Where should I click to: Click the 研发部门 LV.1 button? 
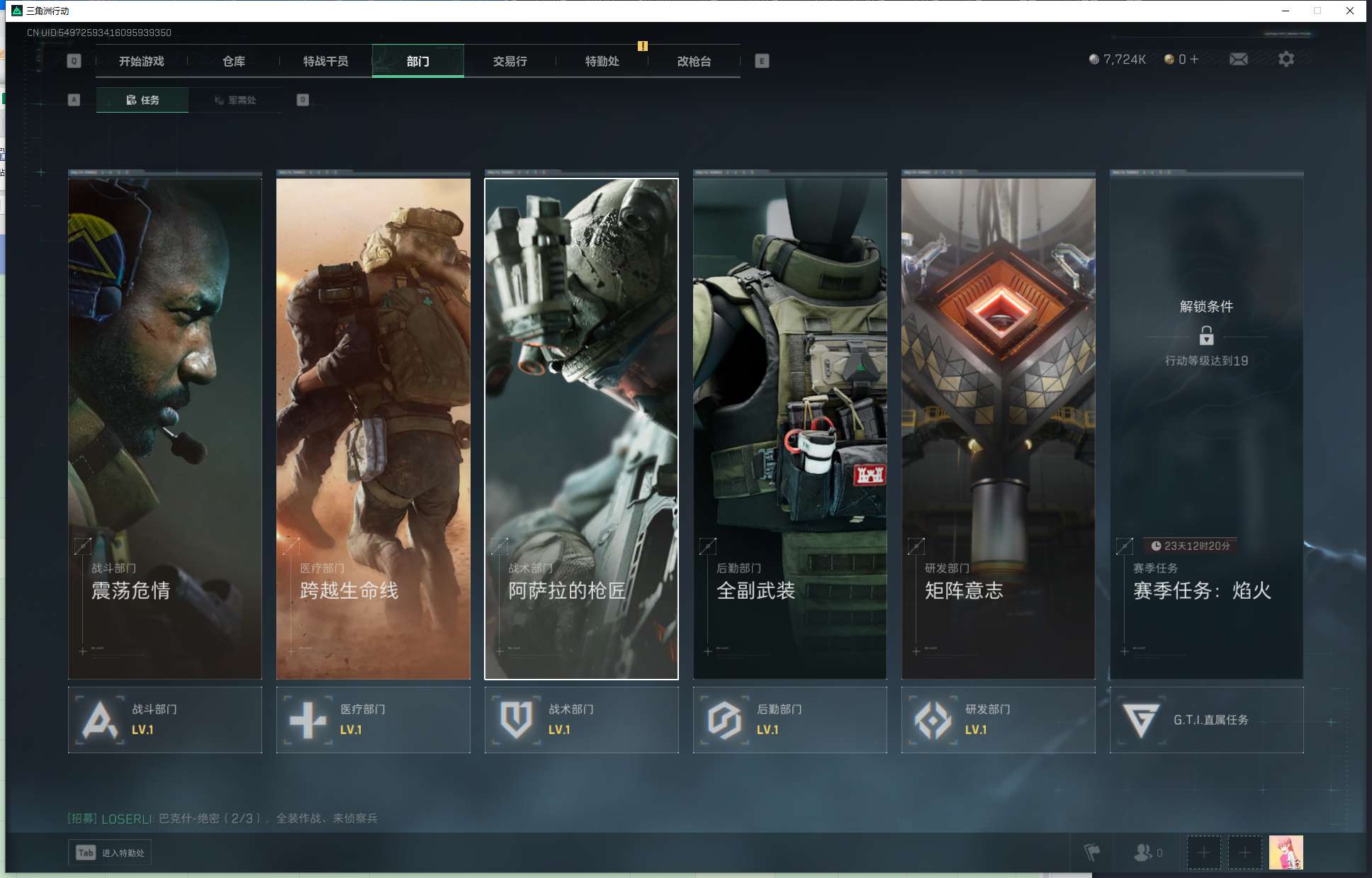[999, 720]
